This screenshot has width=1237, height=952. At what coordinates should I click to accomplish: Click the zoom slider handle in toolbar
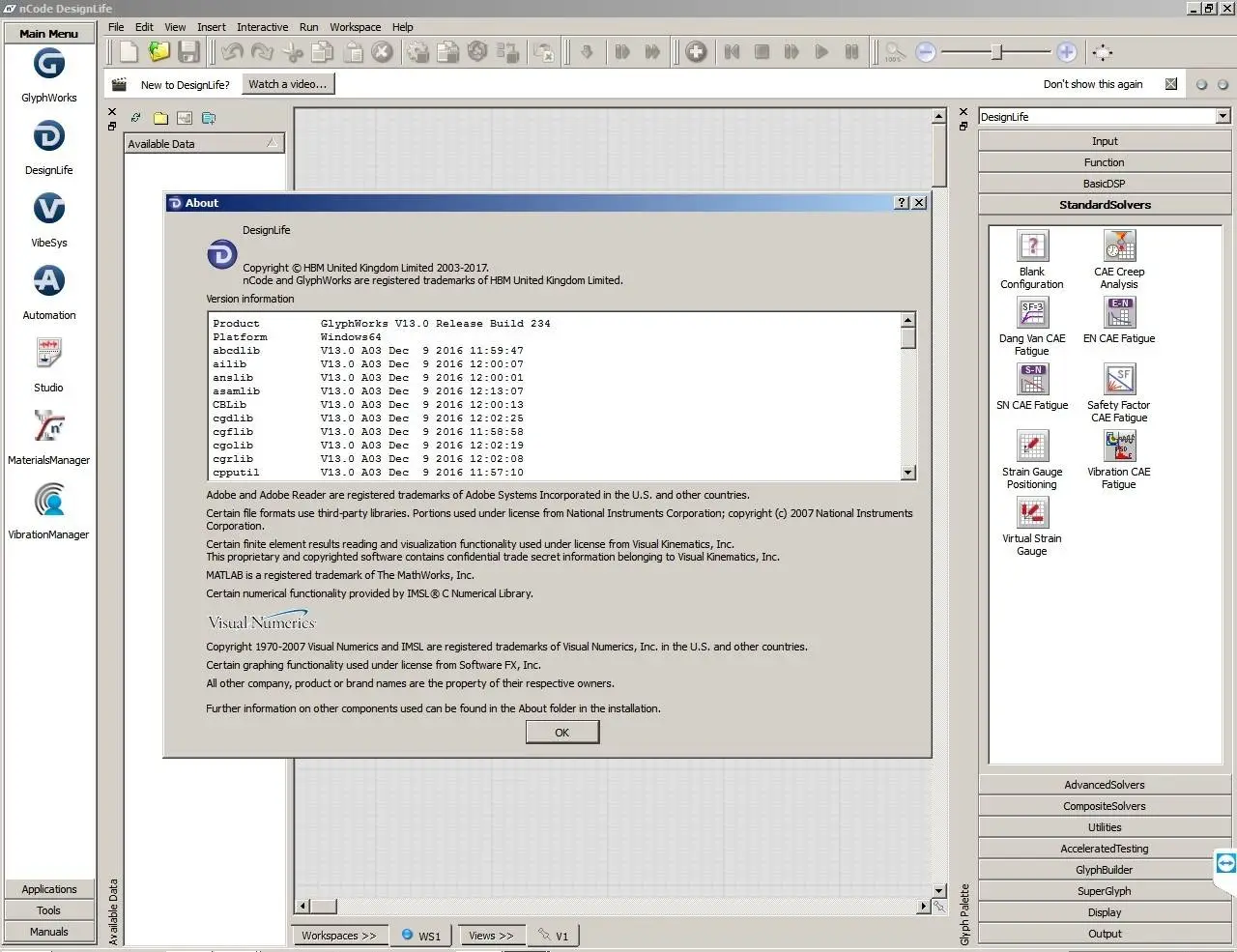click(x=996, y=52)
